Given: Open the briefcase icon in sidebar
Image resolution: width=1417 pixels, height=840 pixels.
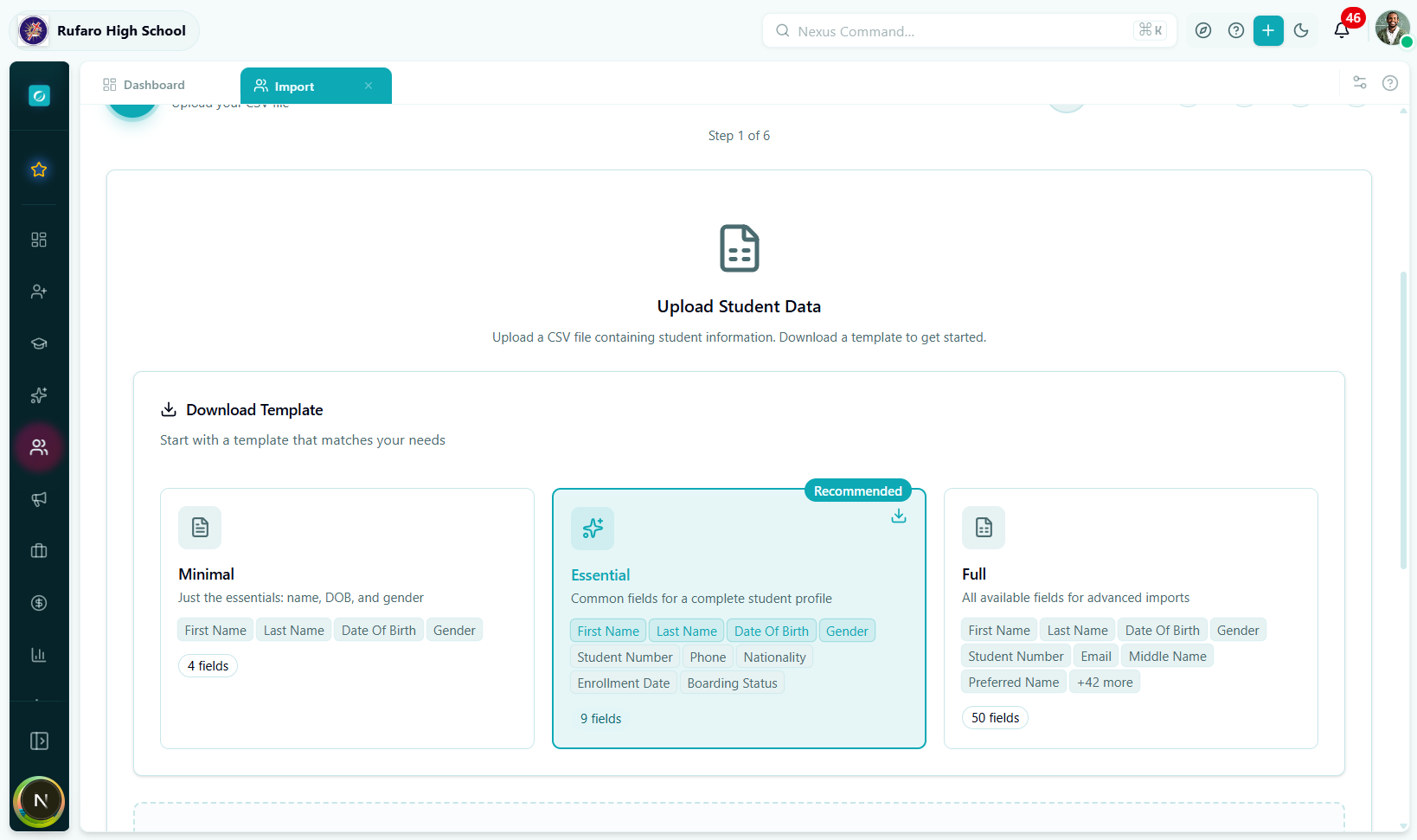Looking at the screenshot, I should tap(39, 551).
